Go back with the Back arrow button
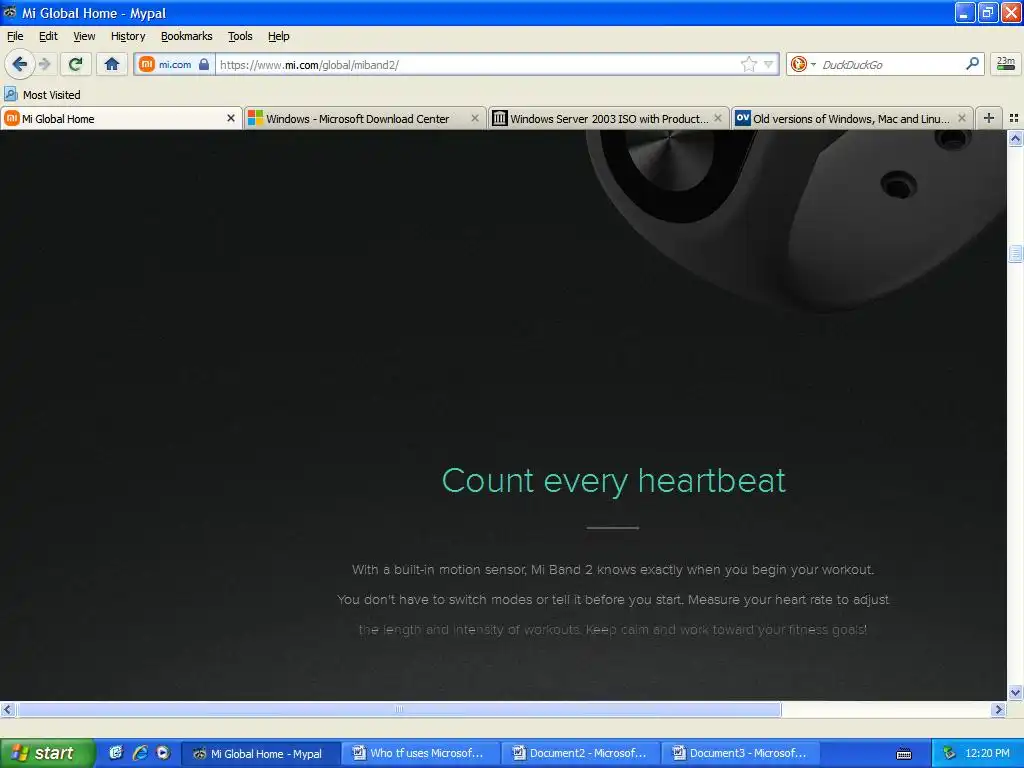Image resolution: width=1024 pixels, height=768 pixels. coord(19,64)
